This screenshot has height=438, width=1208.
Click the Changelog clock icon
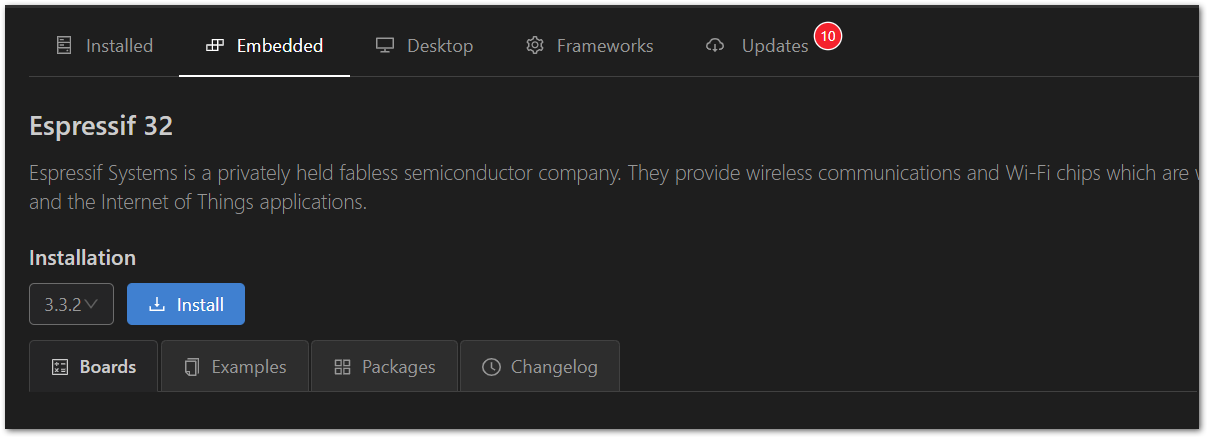[x=491, y=367]
